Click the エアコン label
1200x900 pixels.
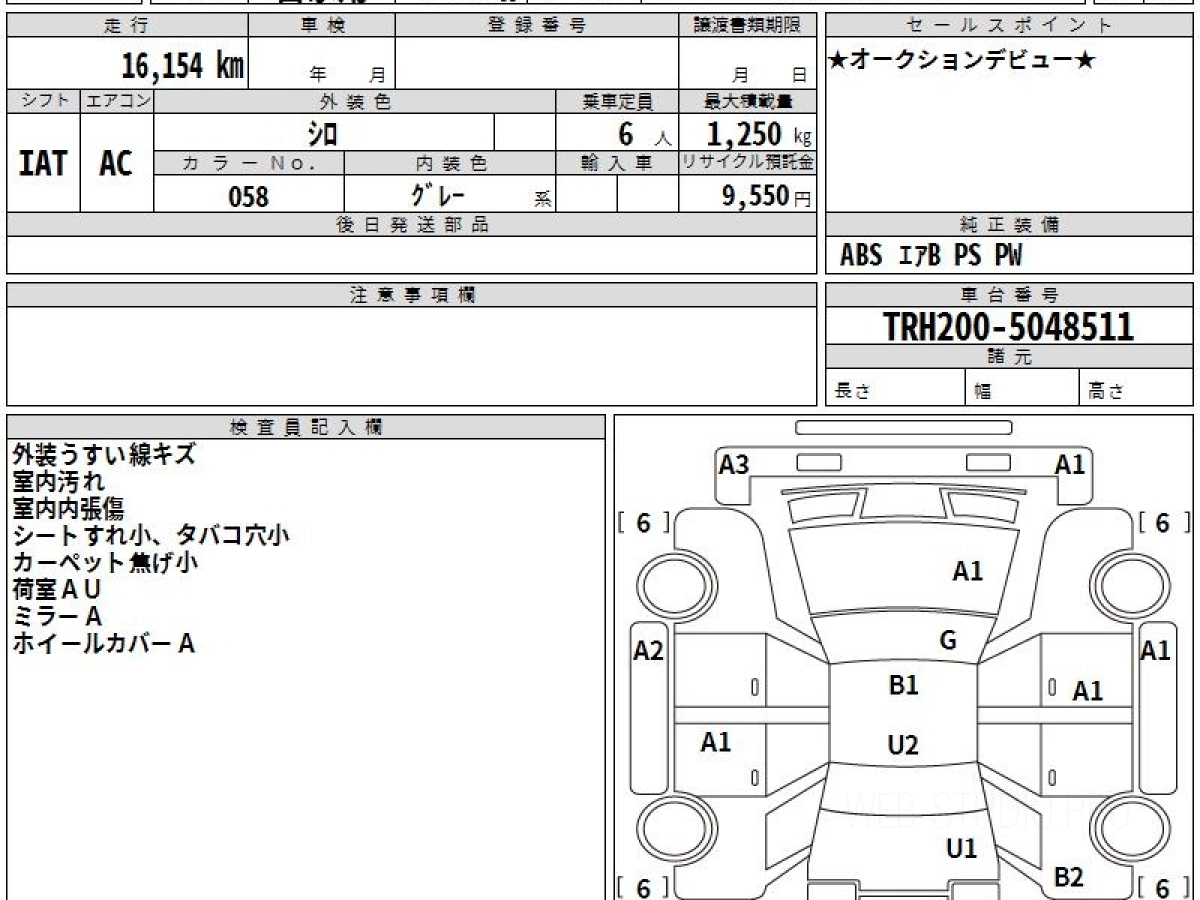tap(117, 101)
